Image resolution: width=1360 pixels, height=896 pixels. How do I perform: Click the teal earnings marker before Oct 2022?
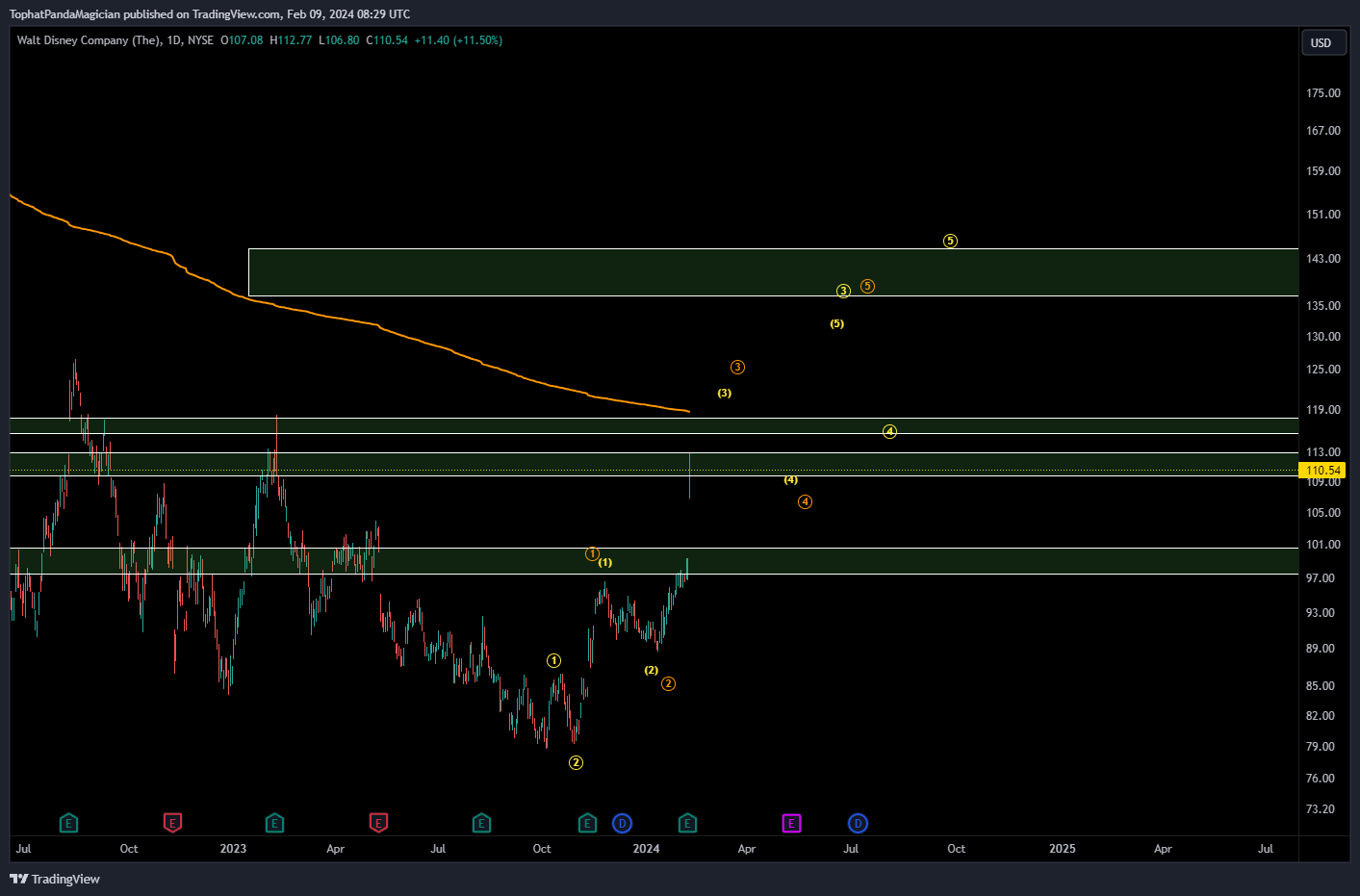point(68,823)
